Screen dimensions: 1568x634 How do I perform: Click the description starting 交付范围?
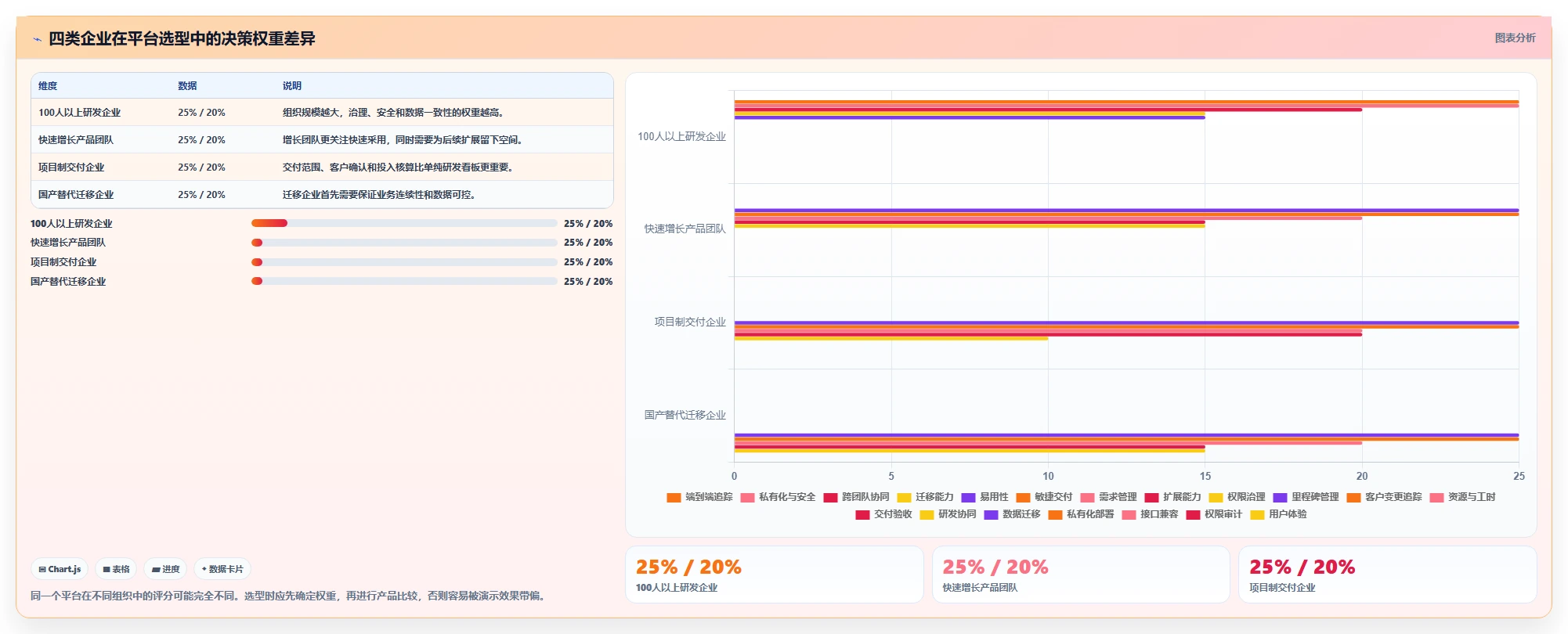[x=400, y=168]
